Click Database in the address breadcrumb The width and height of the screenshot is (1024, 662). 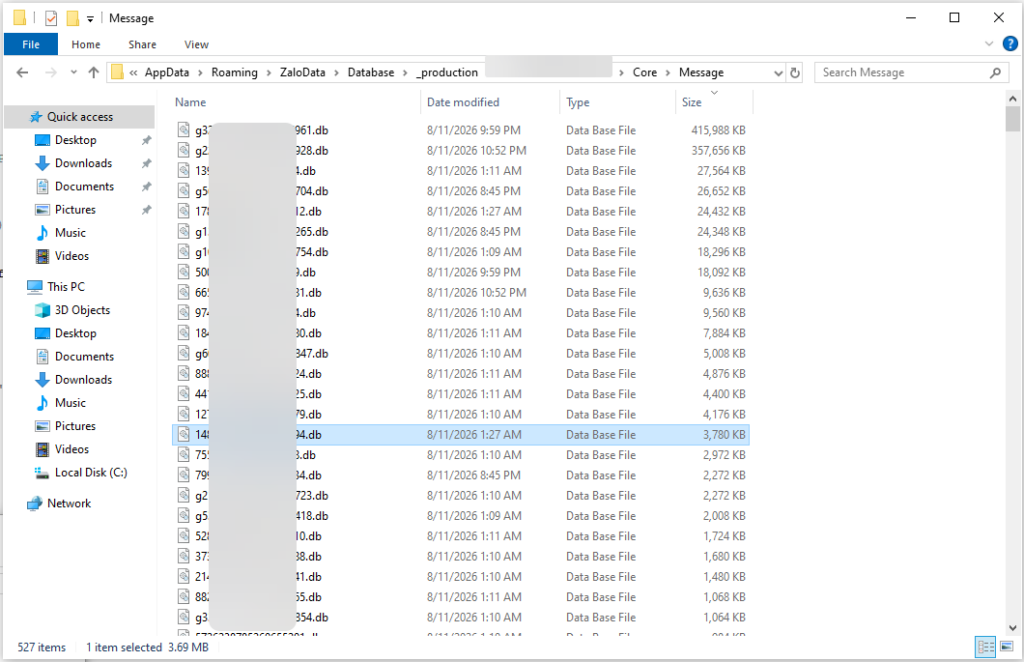pos(370,72)
